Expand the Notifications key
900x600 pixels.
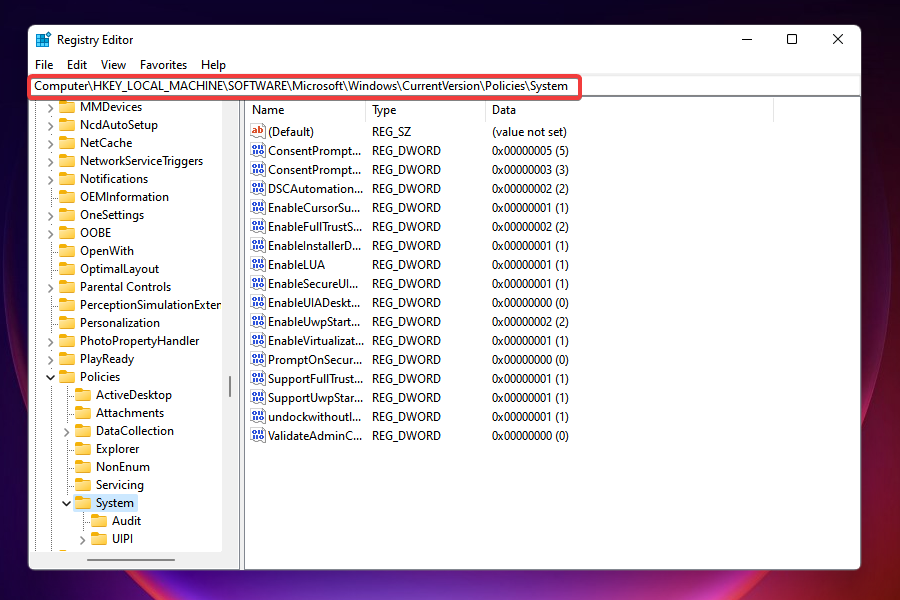51,179
